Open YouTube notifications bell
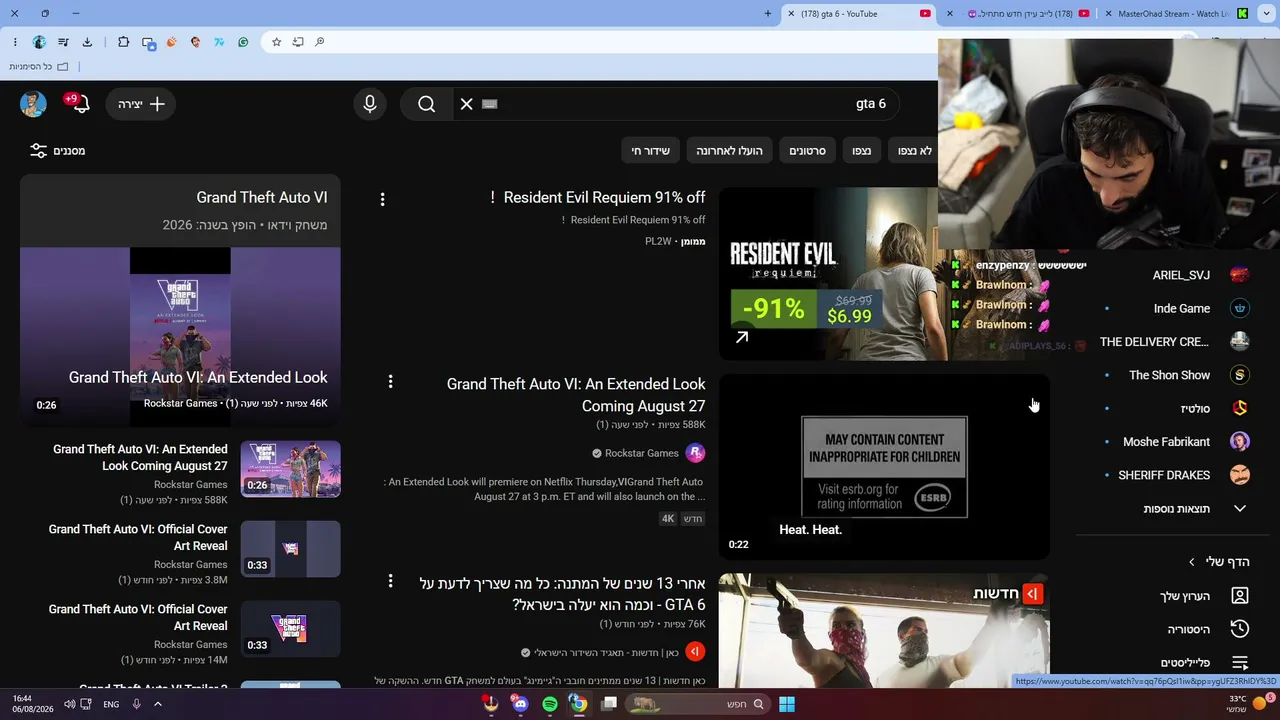 click(80, 104)
